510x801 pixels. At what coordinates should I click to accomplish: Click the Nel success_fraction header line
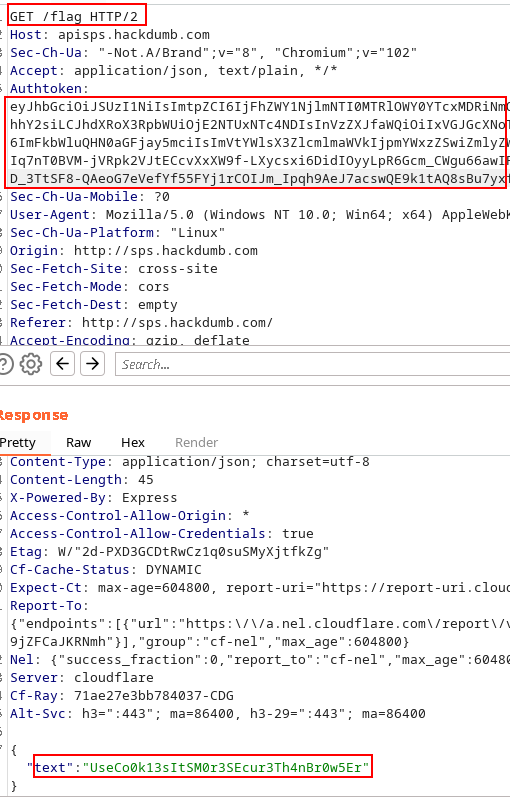(260, 659)
